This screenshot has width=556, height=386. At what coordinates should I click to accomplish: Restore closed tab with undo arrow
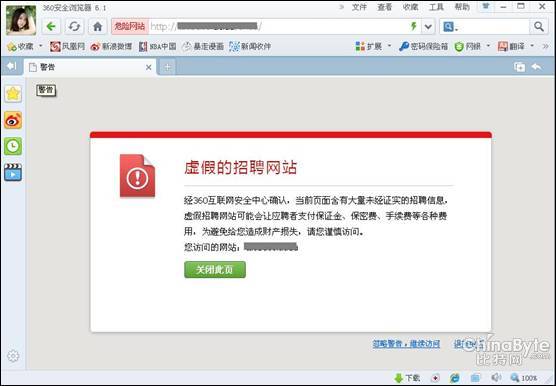tap(537, 67)
